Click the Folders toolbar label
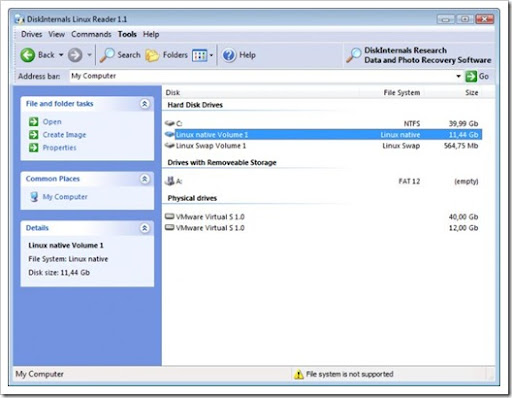 click(175, 55)
